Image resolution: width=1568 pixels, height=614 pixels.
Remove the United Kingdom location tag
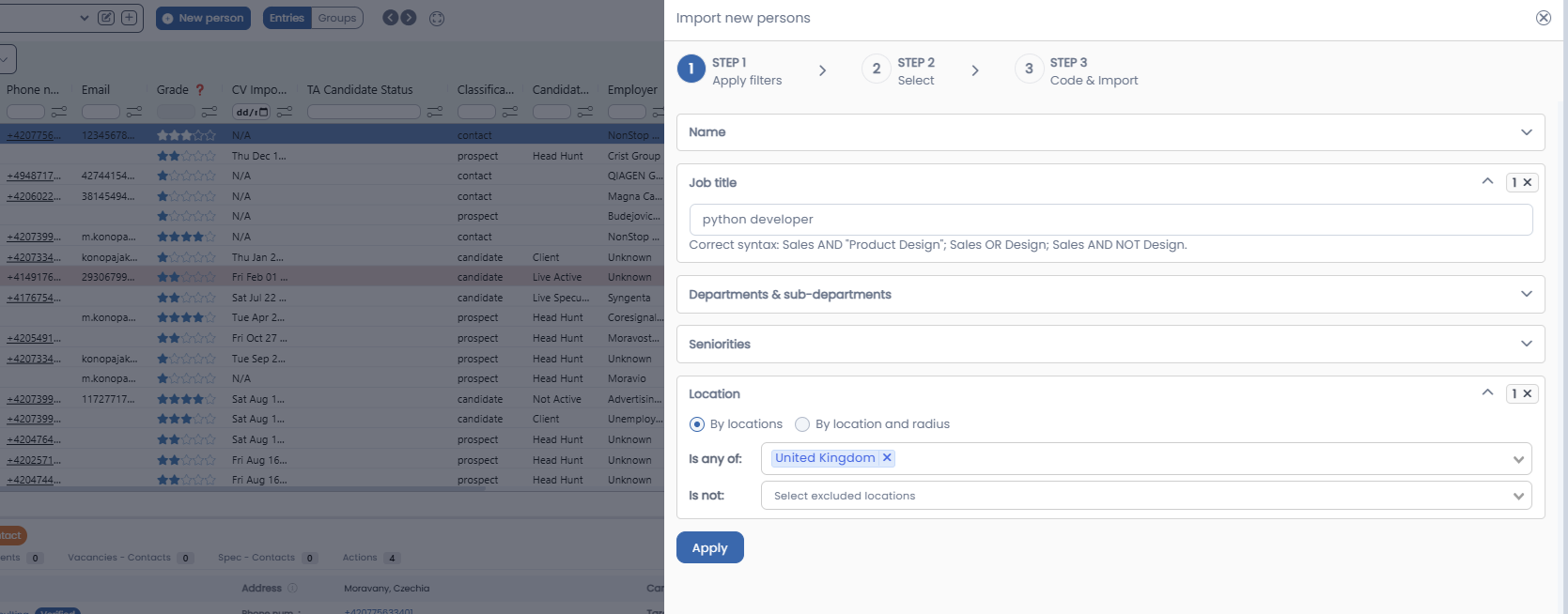(887, 458)
